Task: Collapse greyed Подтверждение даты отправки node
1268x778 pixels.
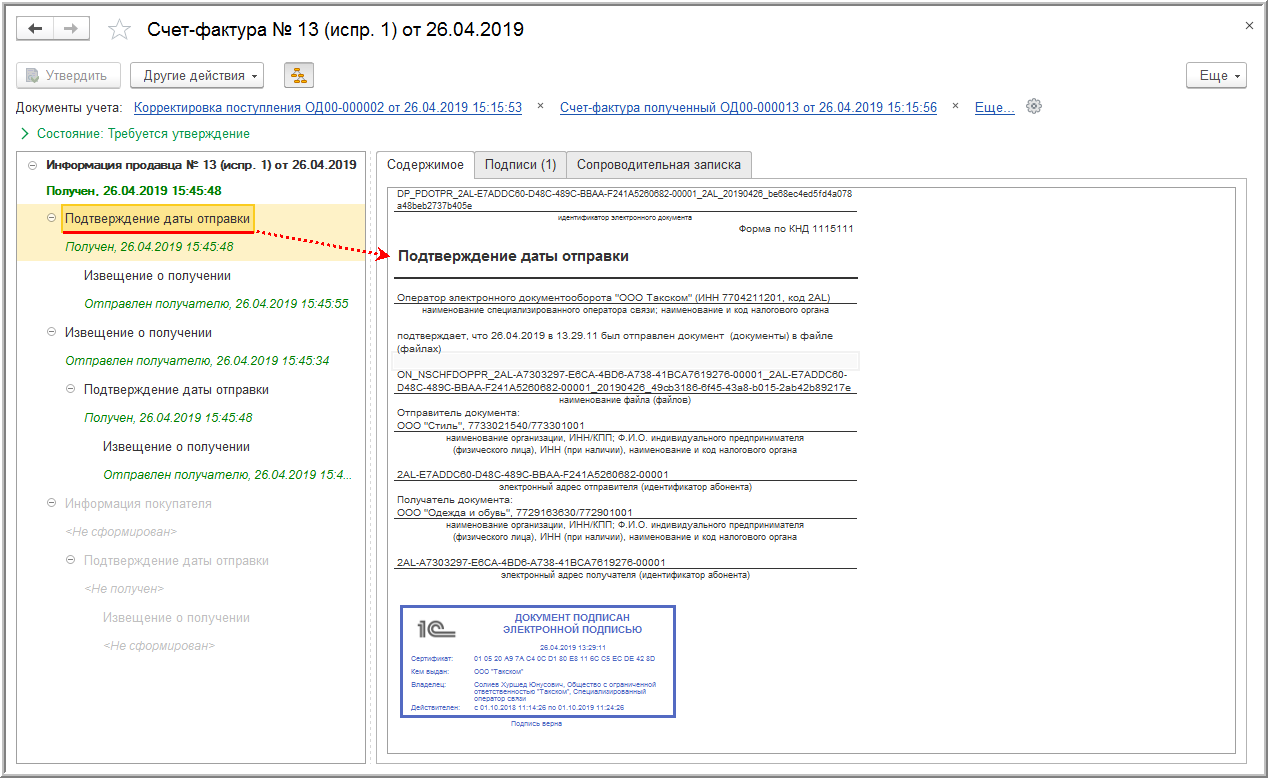Action: (x=71, y=560)
